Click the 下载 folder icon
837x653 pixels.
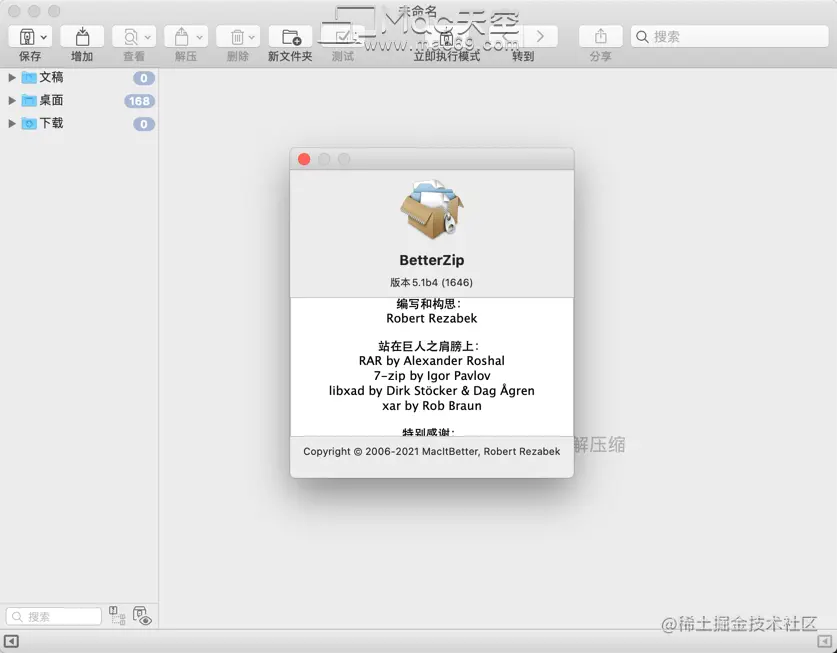click(x=29, y=123)
